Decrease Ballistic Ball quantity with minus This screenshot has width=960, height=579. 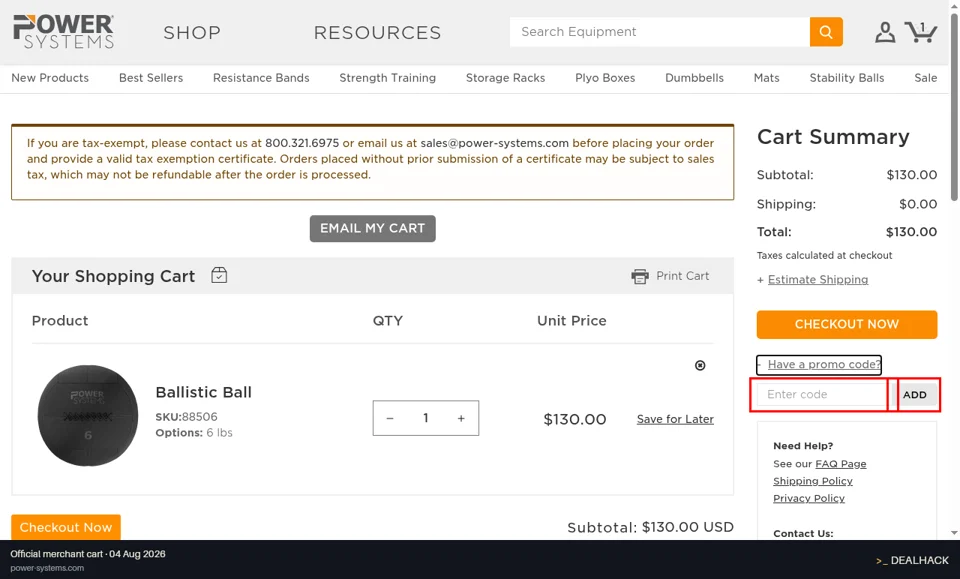point(390,419)
